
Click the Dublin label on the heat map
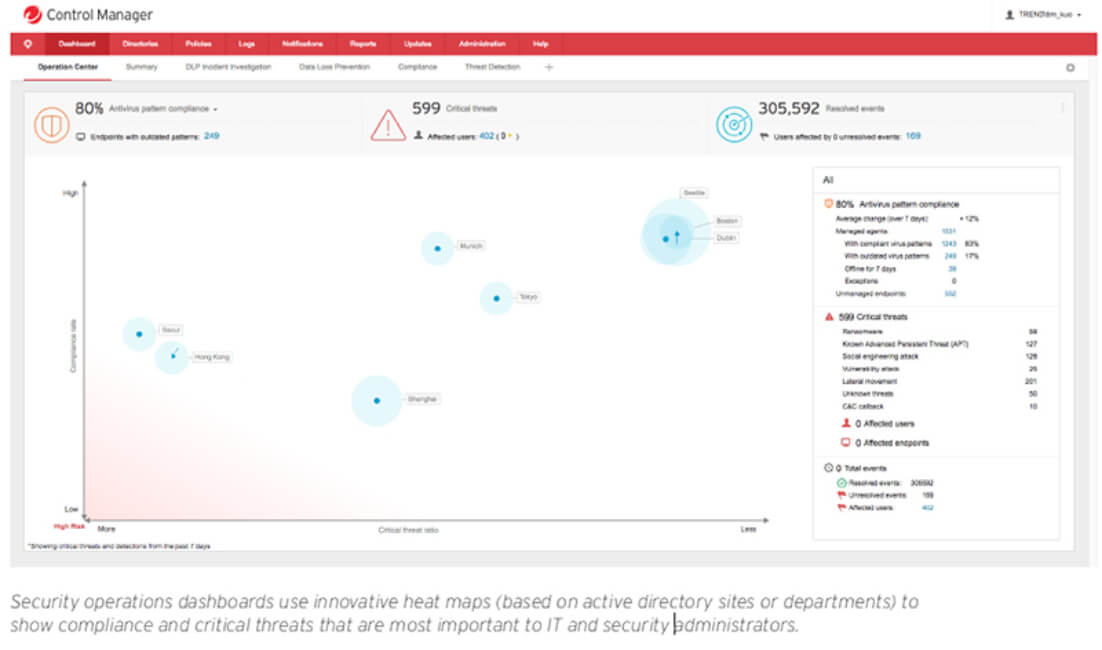click(x=726, y=238)
